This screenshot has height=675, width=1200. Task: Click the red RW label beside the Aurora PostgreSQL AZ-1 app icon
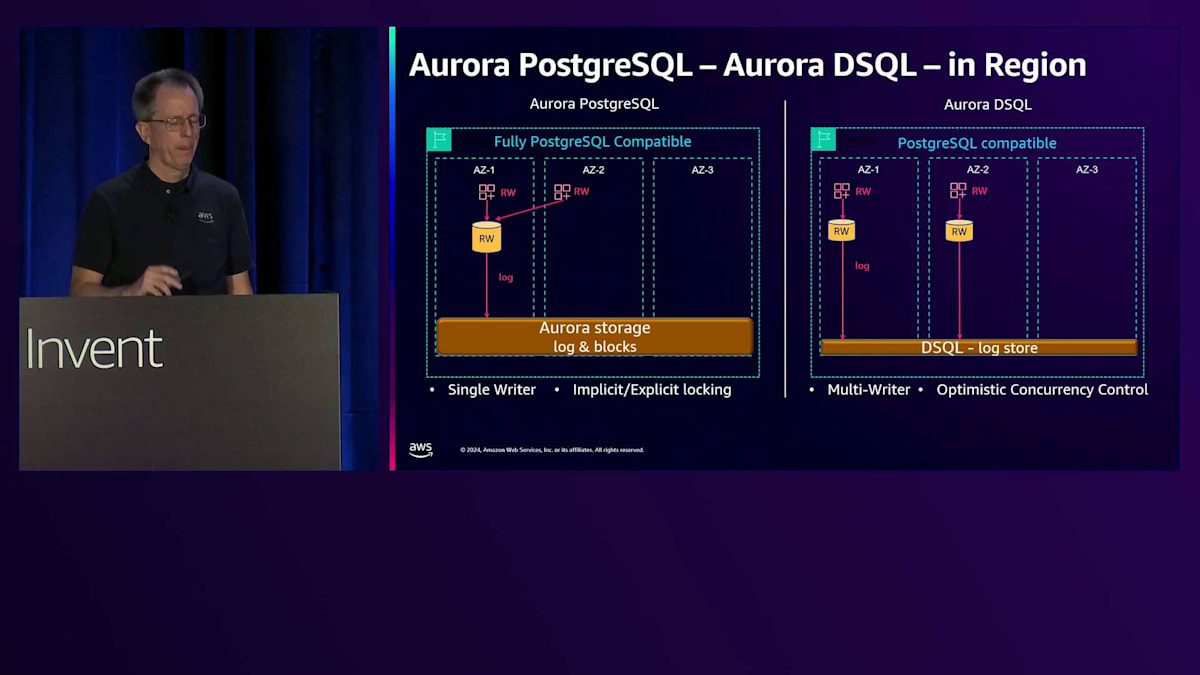pos(508,192)
